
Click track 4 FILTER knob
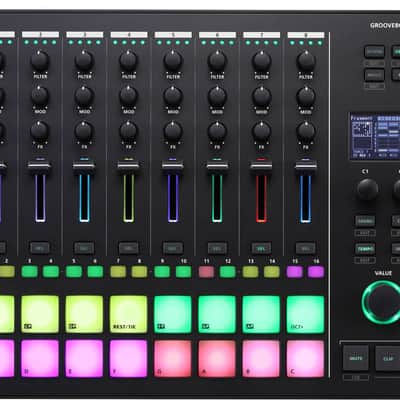(129, 61)
